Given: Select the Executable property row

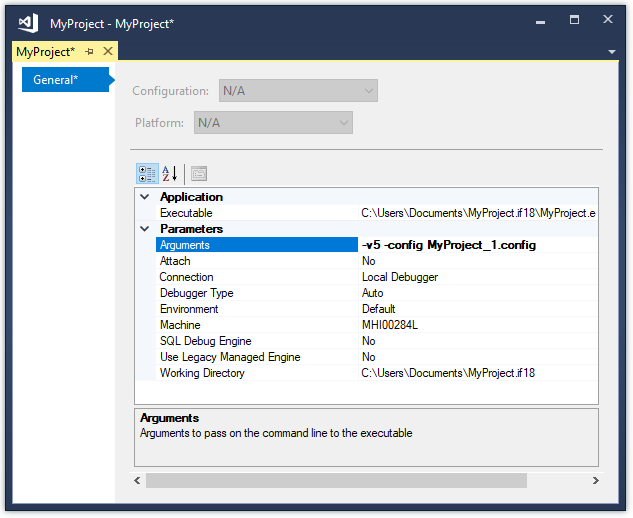Looking at the screenshot, I should [x=186, y=213].
